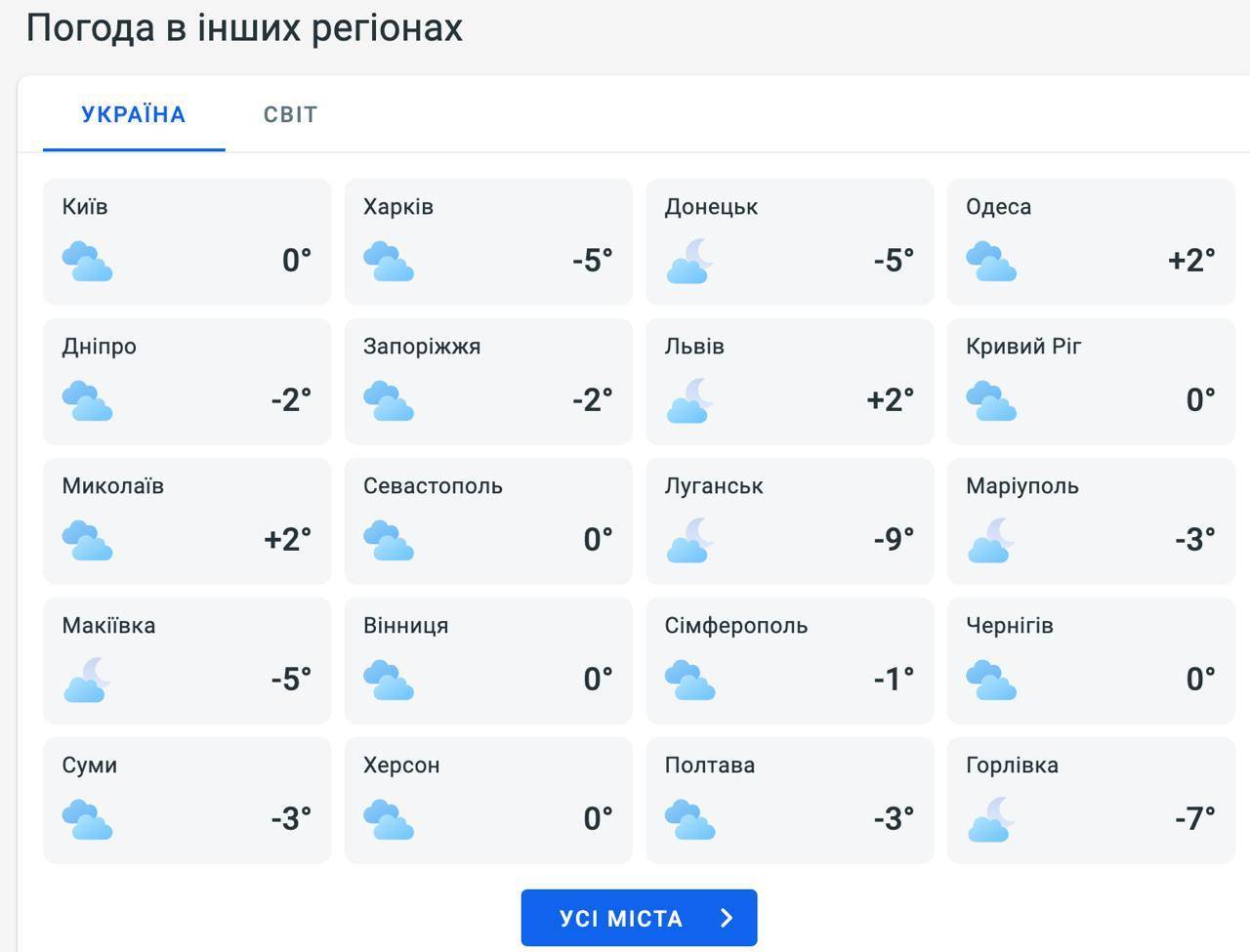Switch to the УКРАЇНА tab
This screenshot has width=1250, height=952.
pyautogui.click(x=134, y=114)
